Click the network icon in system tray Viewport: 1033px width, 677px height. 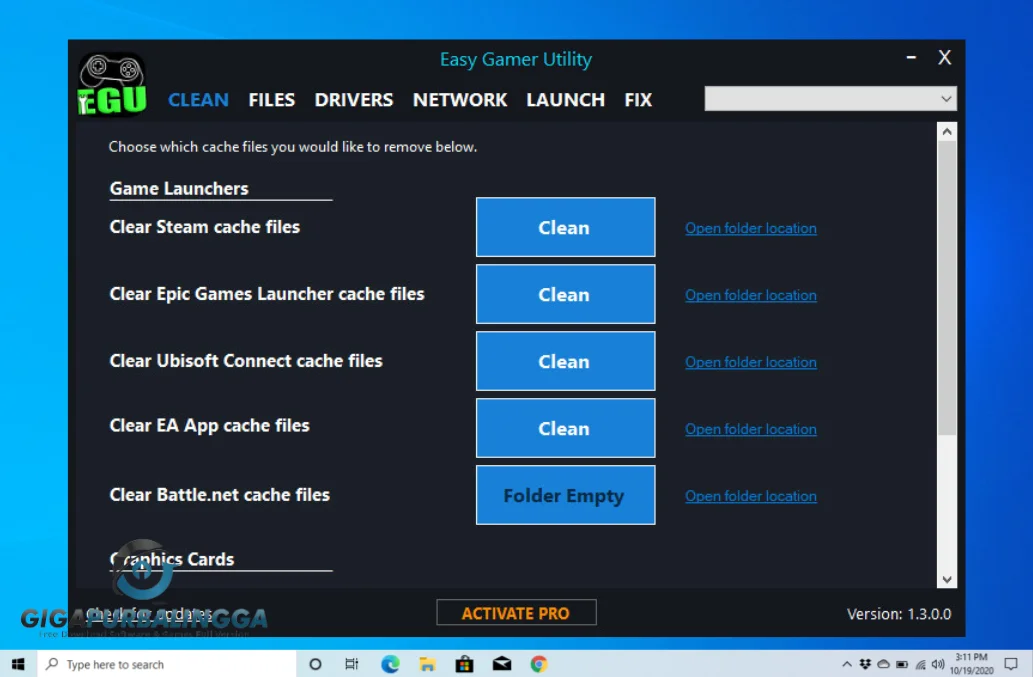click(x=920, y=663)
